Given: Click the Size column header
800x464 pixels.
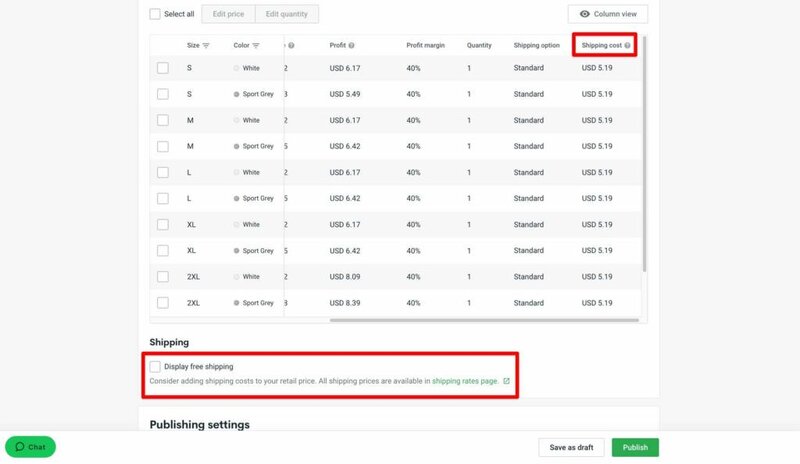Looking at the screenshot, I should [x=193, y=45].
